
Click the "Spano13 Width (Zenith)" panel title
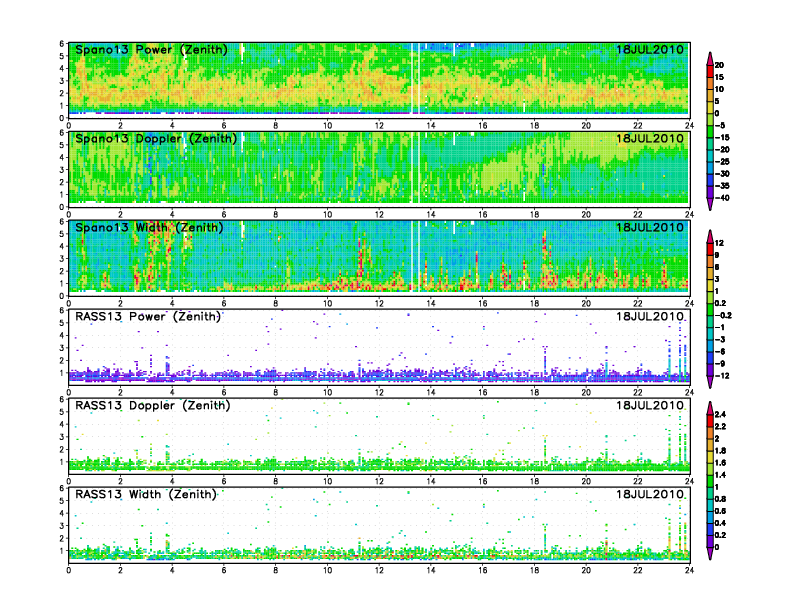[150, 228]
